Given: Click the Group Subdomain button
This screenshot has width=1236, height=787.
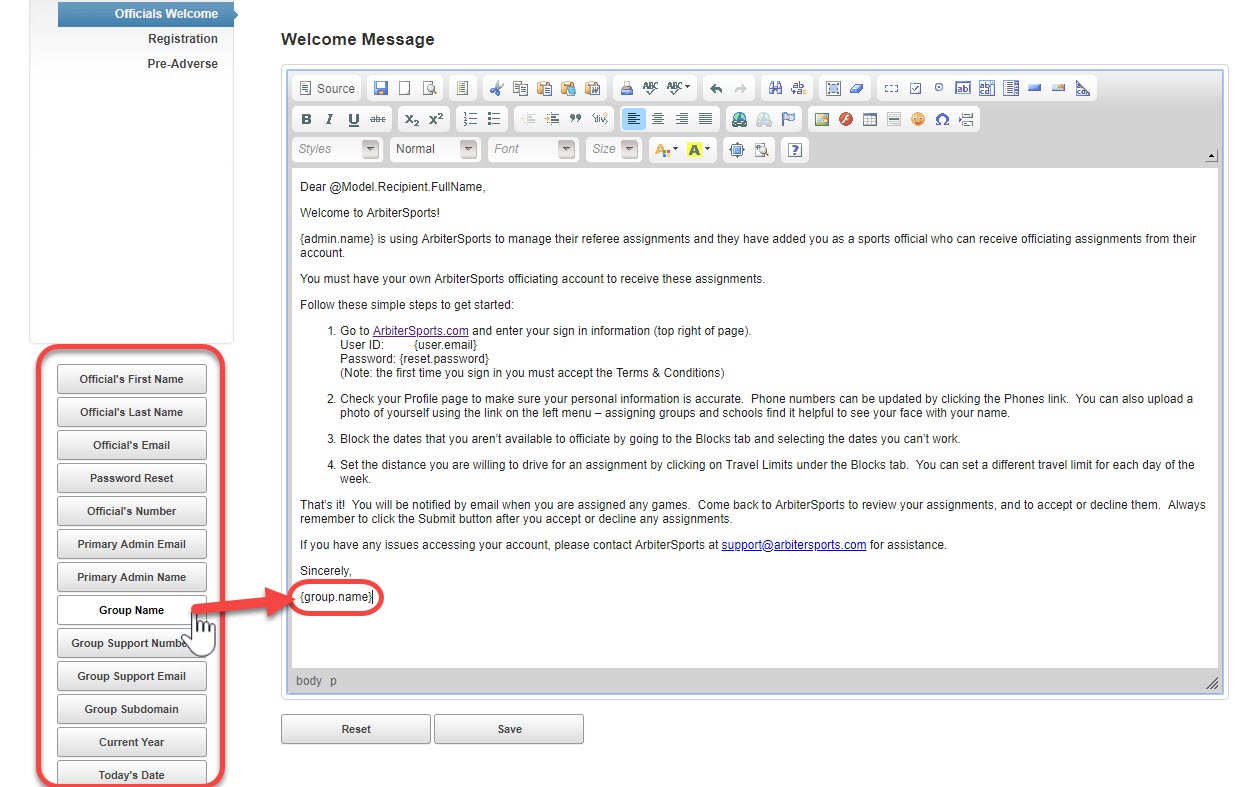Looking at the screenshot, I should [132, 709].
